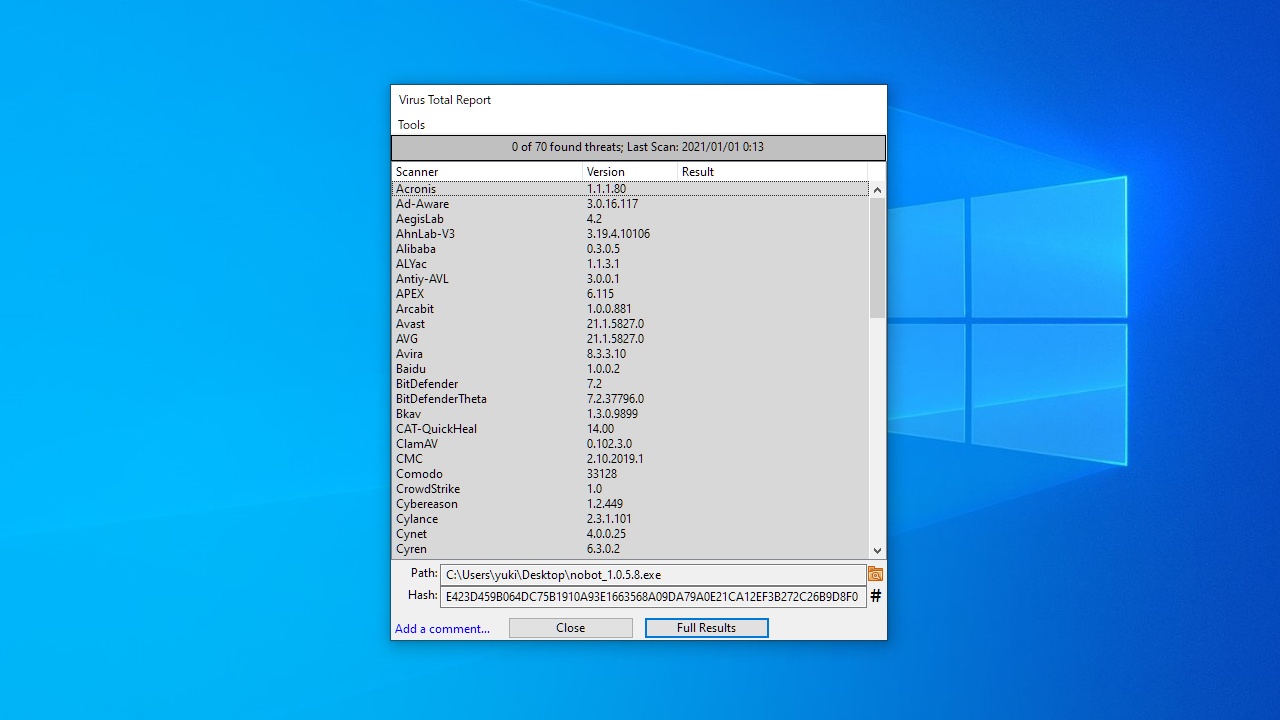1280x720 pixels.
Task: Click the Virus Total Report title
Action: (x=445, y=100)
